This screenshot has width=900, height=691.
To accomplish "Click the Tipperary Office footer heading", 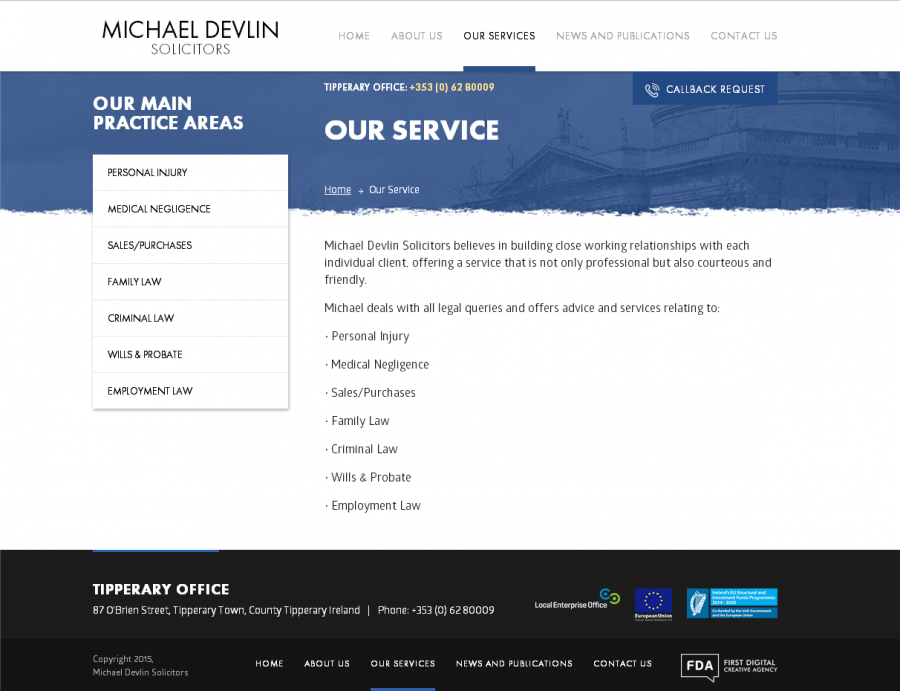I will (161, 589).
